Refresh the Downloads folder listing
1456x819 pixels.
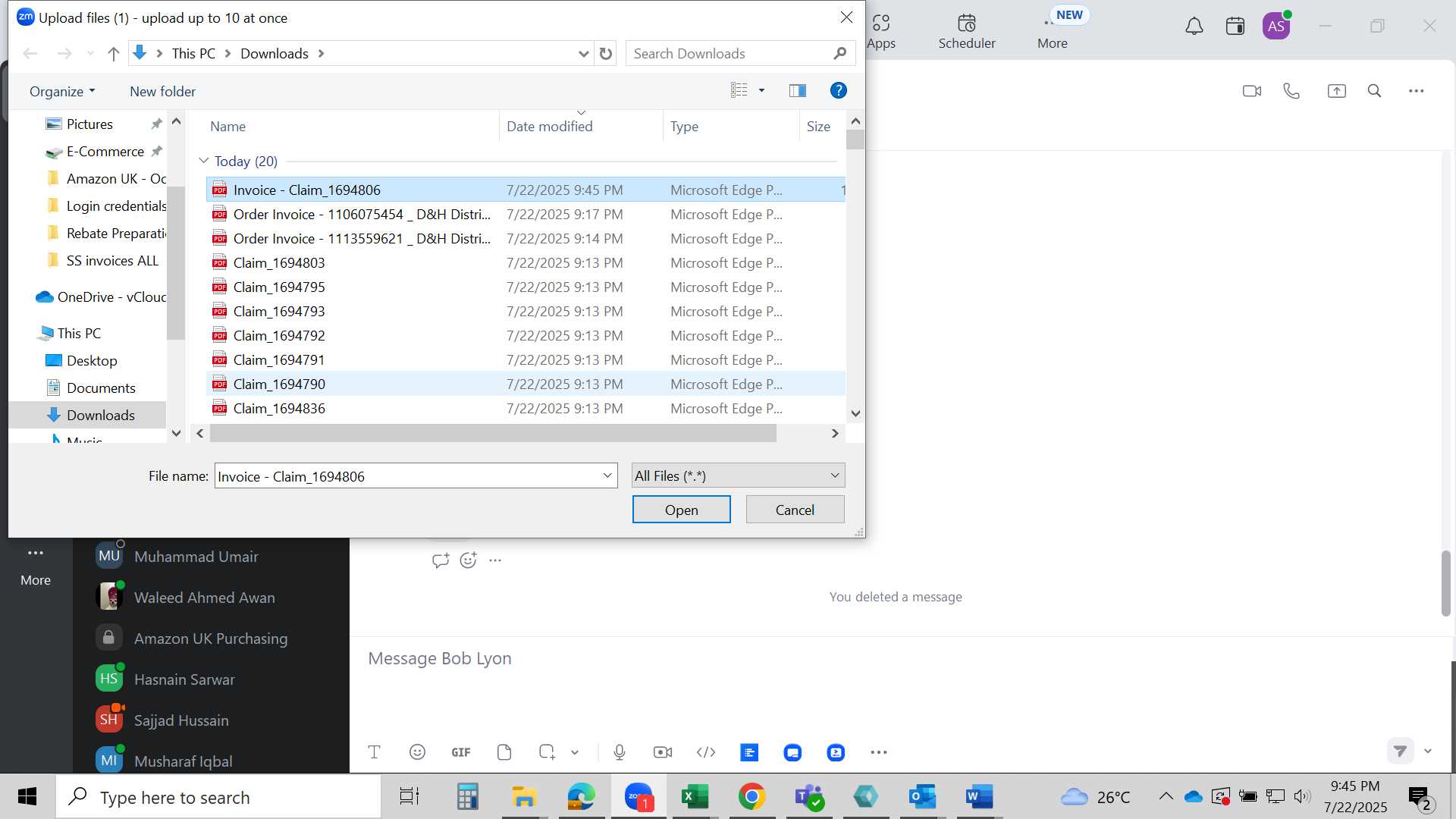tap(605, 54)
